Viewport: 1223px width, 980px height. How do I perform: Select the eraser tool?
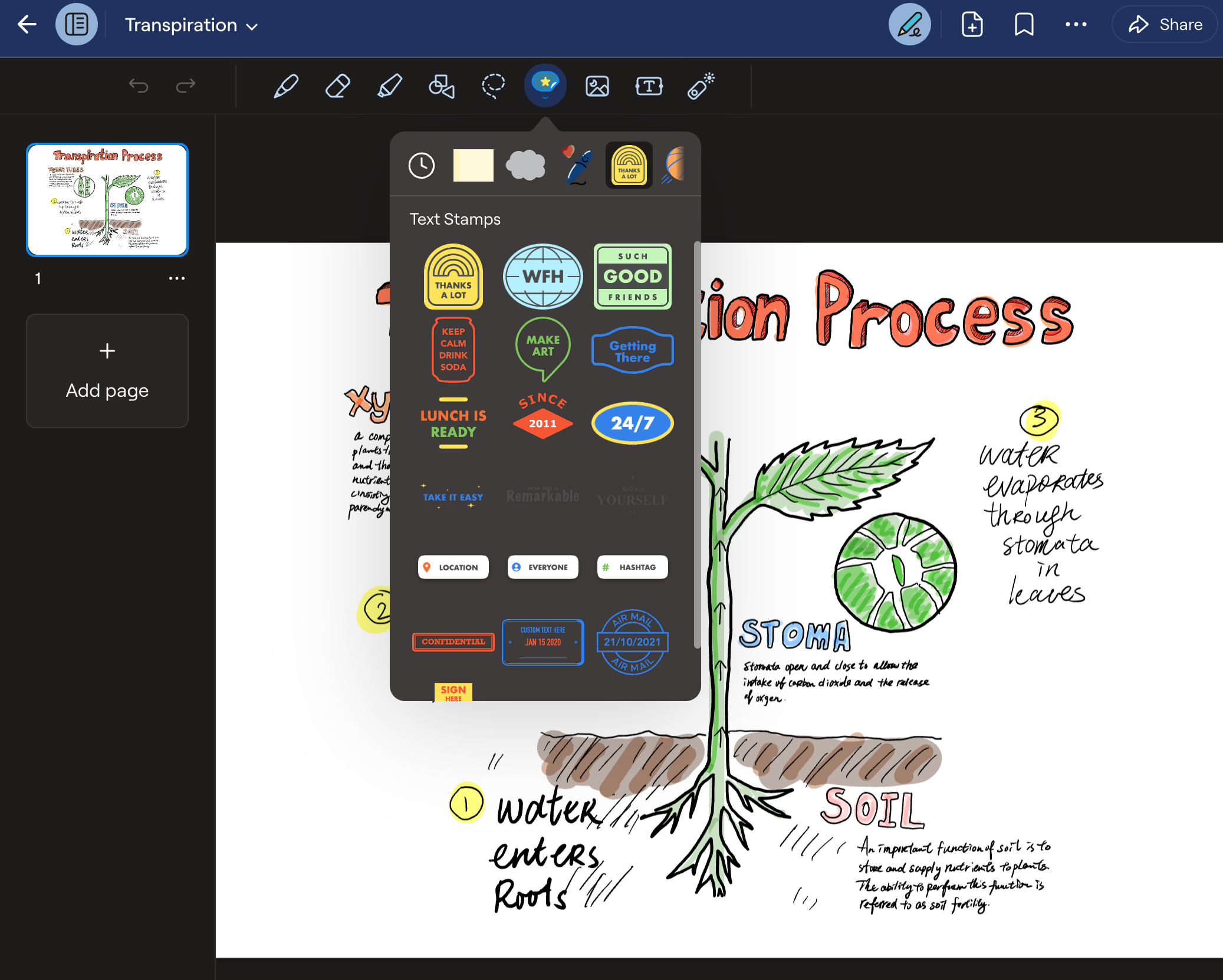coord(338,86)
